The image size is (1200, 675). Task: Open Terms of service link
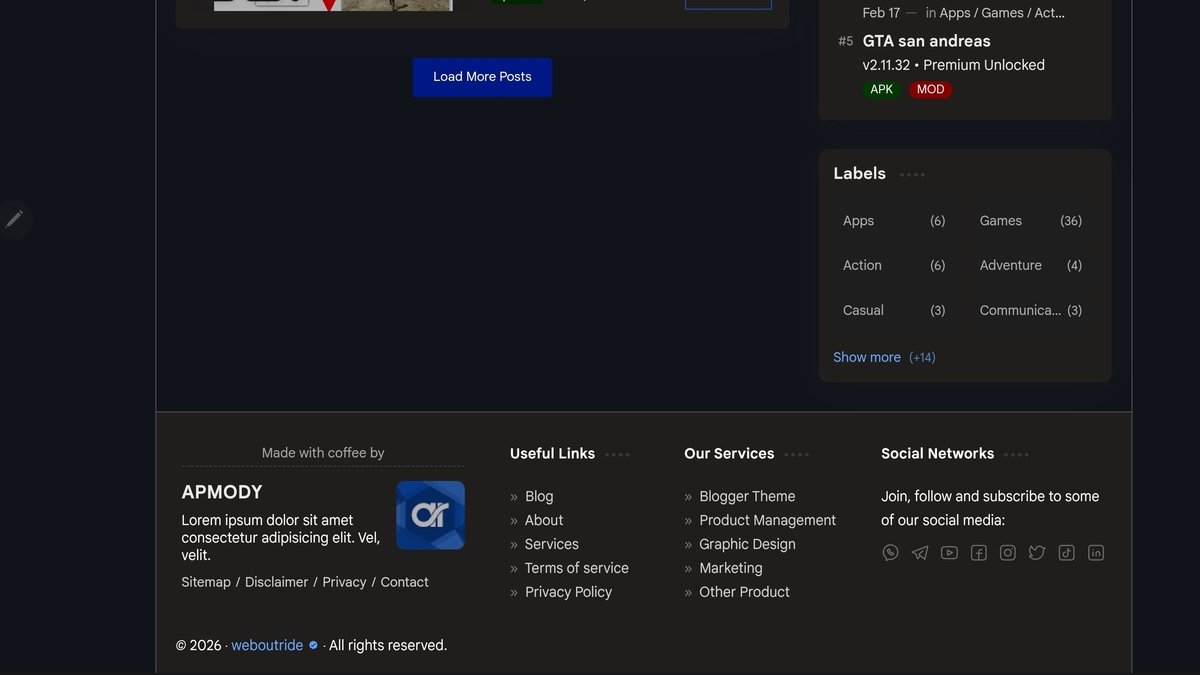tap(576, 568)
